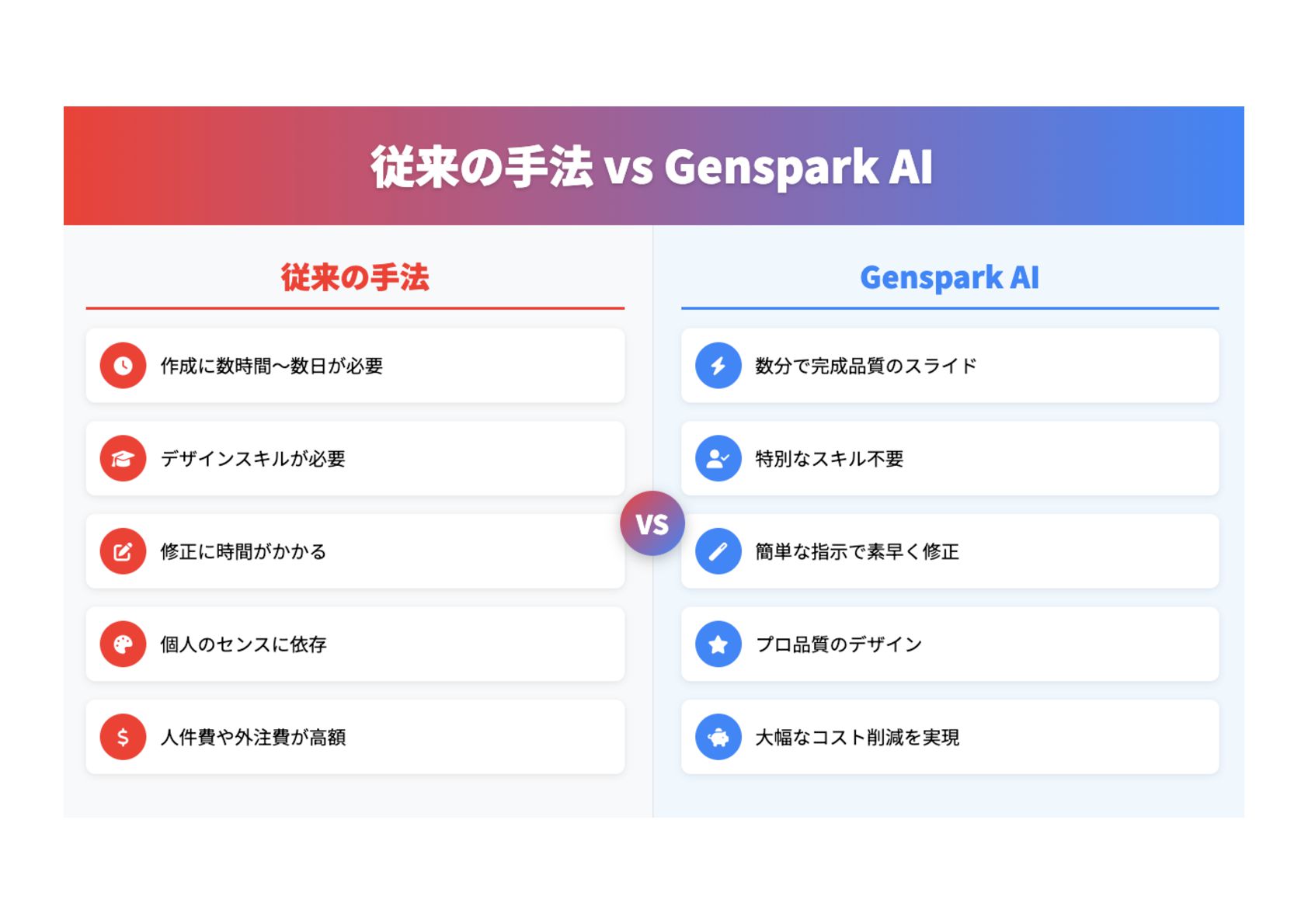
Task: Click the デザインスキルが必要 card text
Action: tap(252, 459)
